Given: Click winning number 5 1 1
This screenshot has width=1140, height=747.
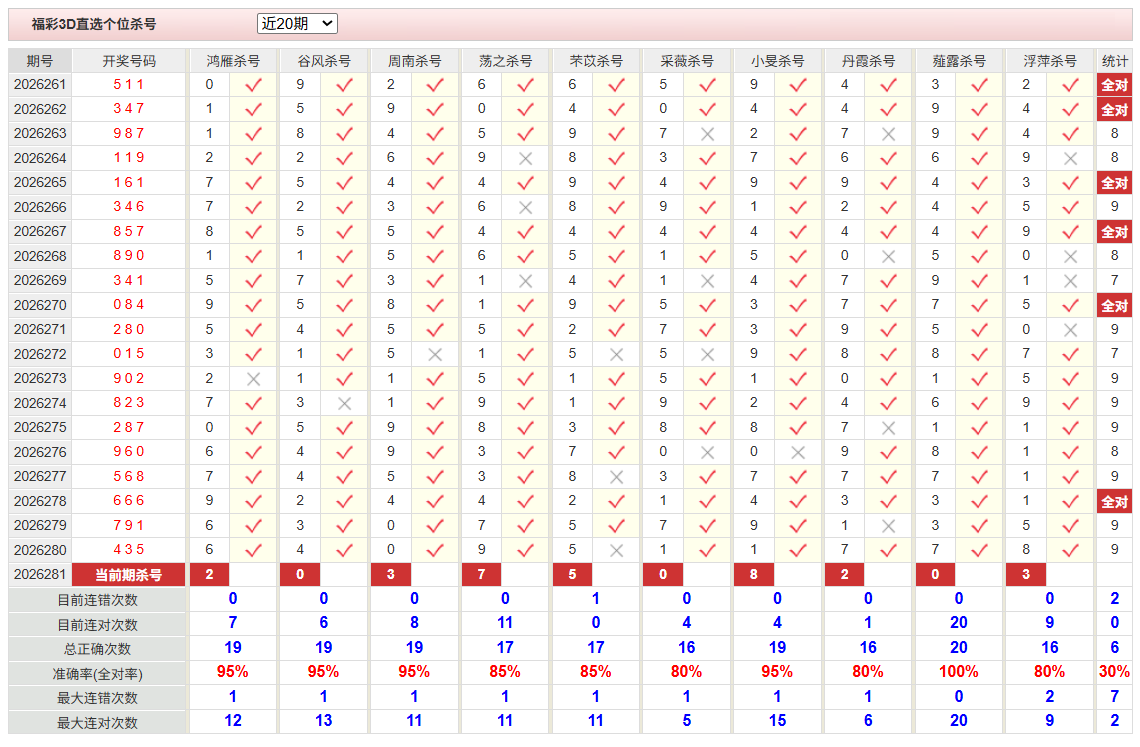Looking at the screenshot, I should point(129,84).
